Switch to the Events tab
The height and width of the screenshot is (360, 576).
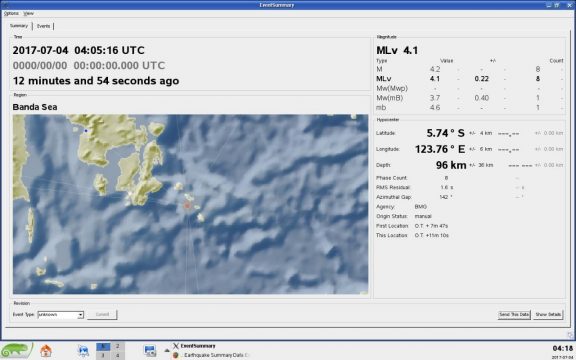click(x=43, y=26)
